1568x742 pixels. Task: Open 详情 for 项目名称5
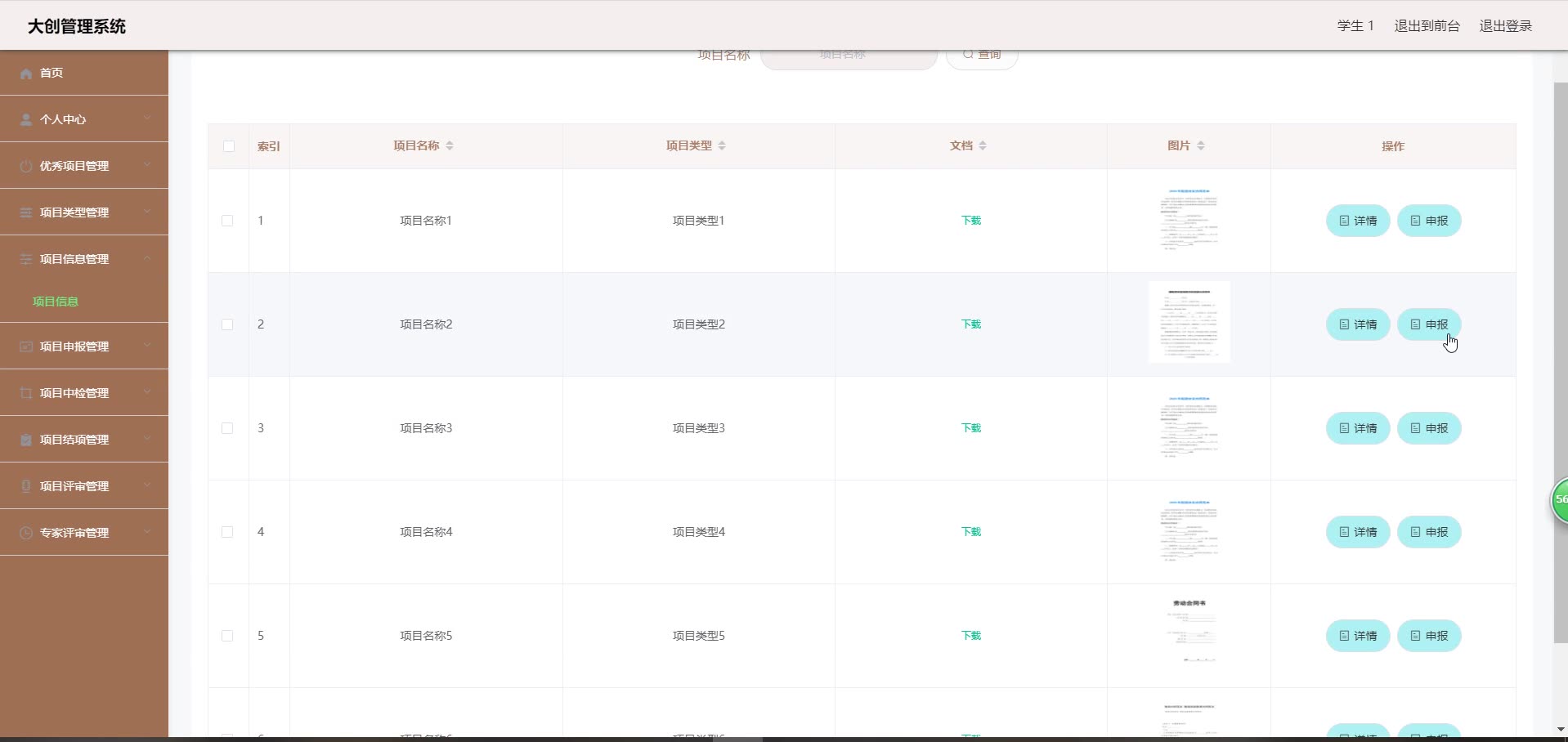1358,636
